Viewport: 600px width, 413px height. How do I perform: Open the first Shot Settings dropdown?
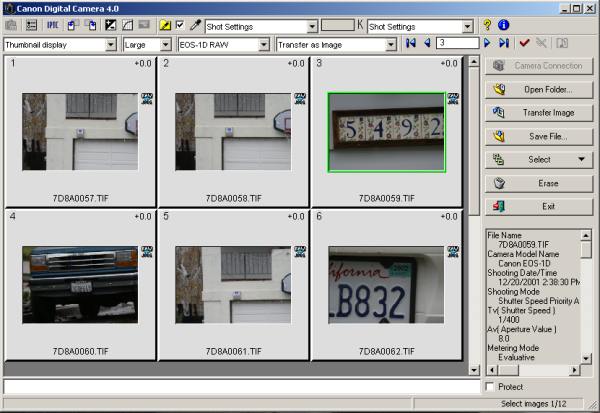coord(312,26)
